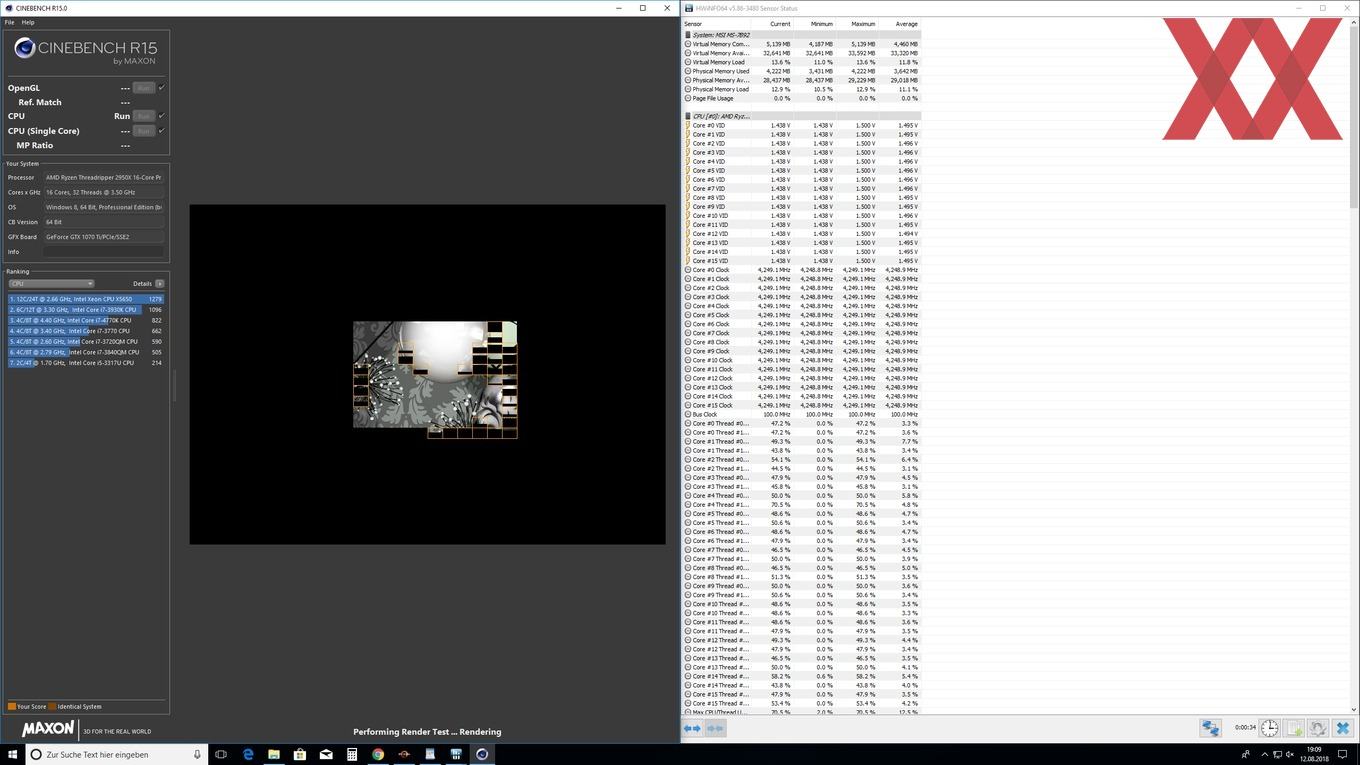This screenshot has width=1360, height=765.
Task: Open Cinebench File menu
Action: point(9,22)
